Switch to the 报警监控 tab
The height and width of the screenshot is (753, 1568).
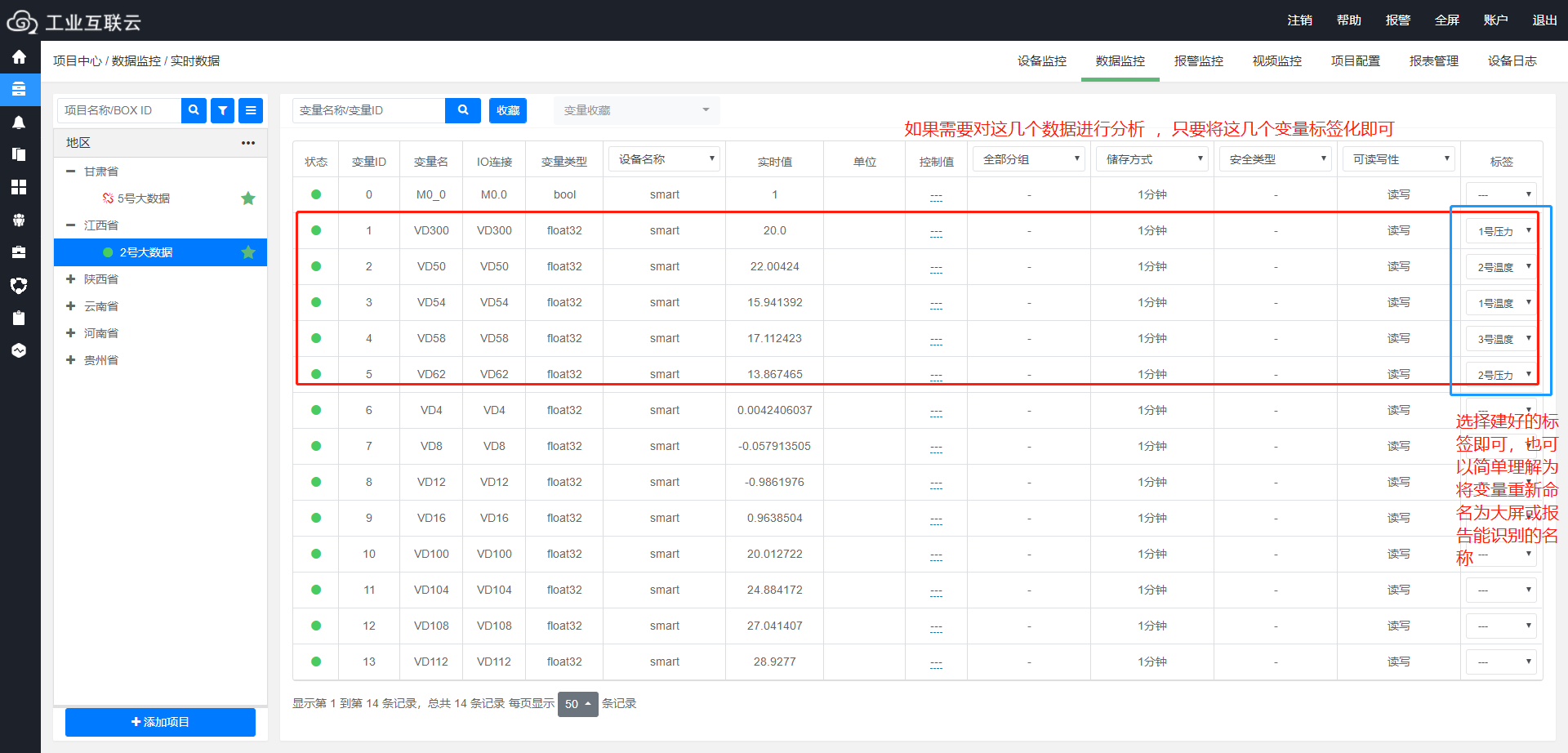pyautogui.click(x=1199, y=61)
